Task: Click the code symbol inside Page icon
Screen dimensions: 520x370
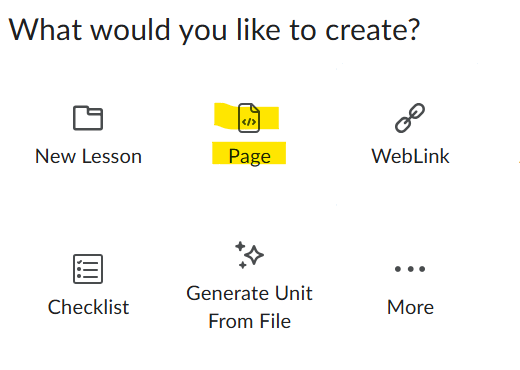Action: [249, 122]
